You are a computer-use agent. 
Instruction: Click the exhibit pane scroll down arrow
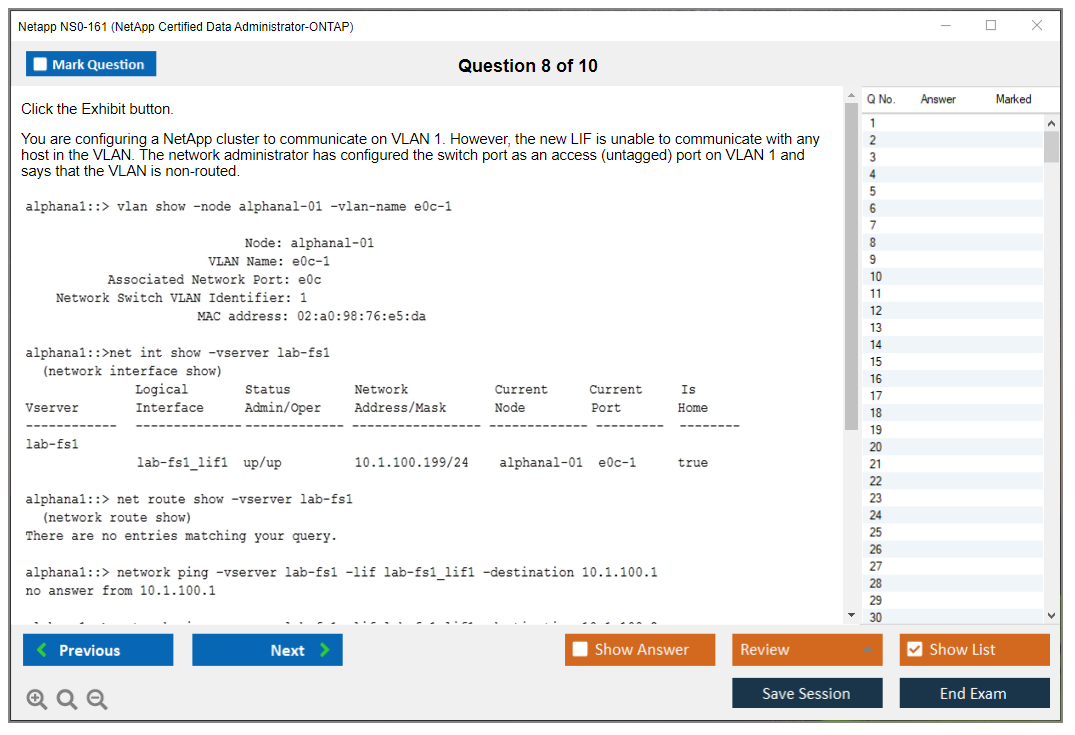(x=851, y=615)
